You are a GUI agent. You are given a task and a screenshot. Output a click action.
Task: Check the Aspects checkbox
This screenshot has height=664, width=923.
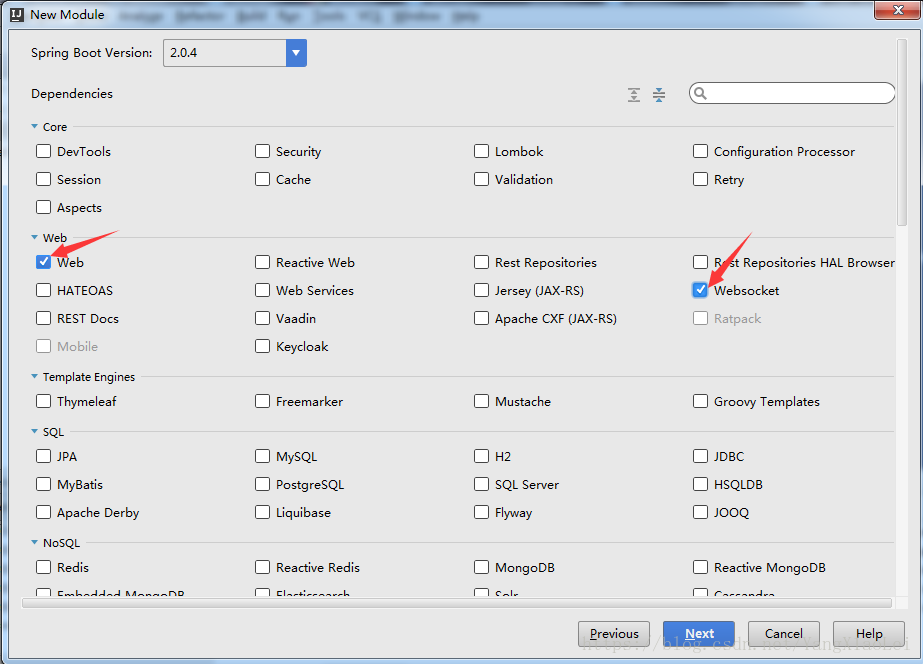point(44,207)
